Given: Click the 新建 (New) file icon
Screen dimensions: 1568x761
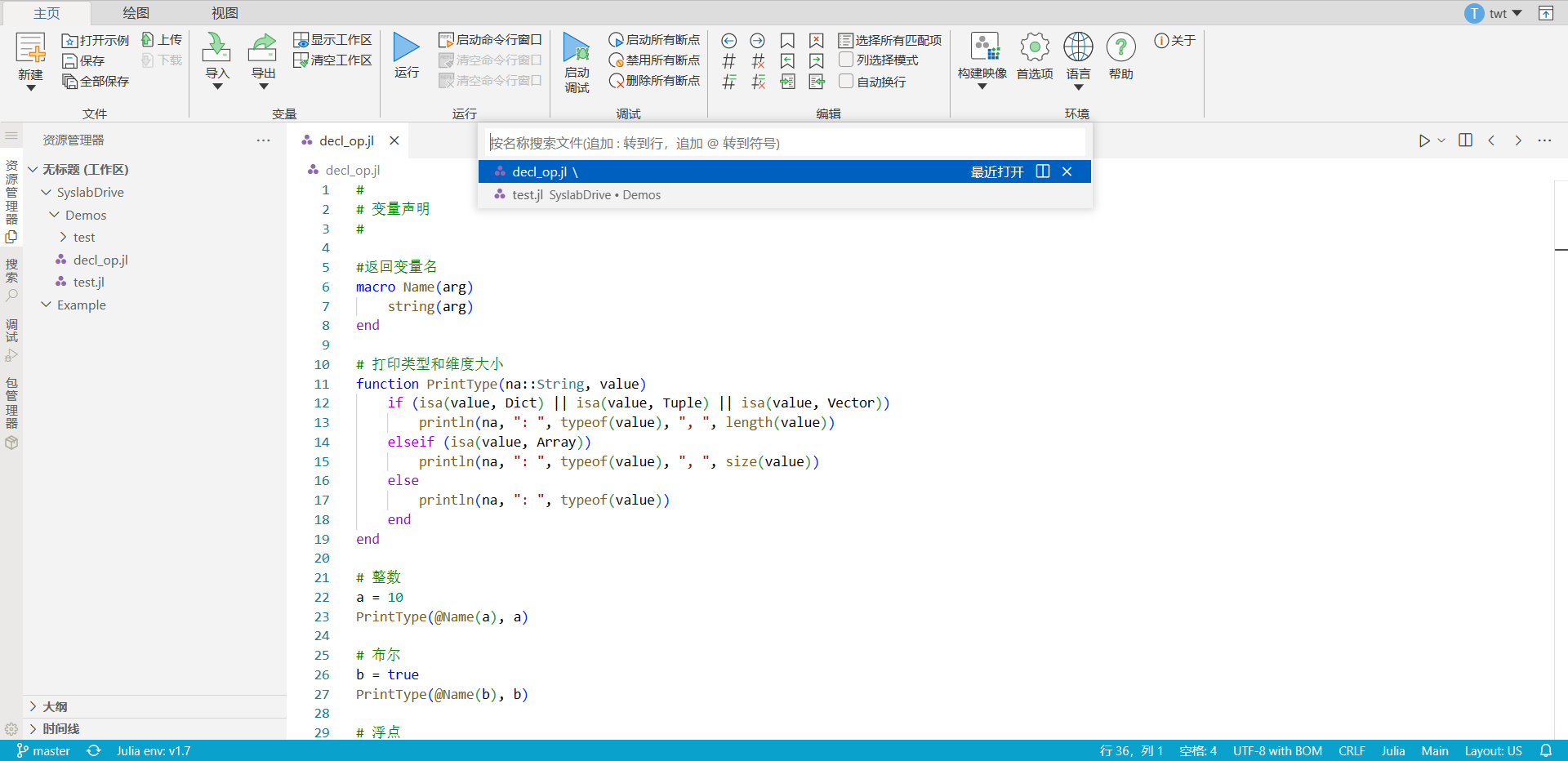Looking at the screenshot, I should tap(30, 49).
